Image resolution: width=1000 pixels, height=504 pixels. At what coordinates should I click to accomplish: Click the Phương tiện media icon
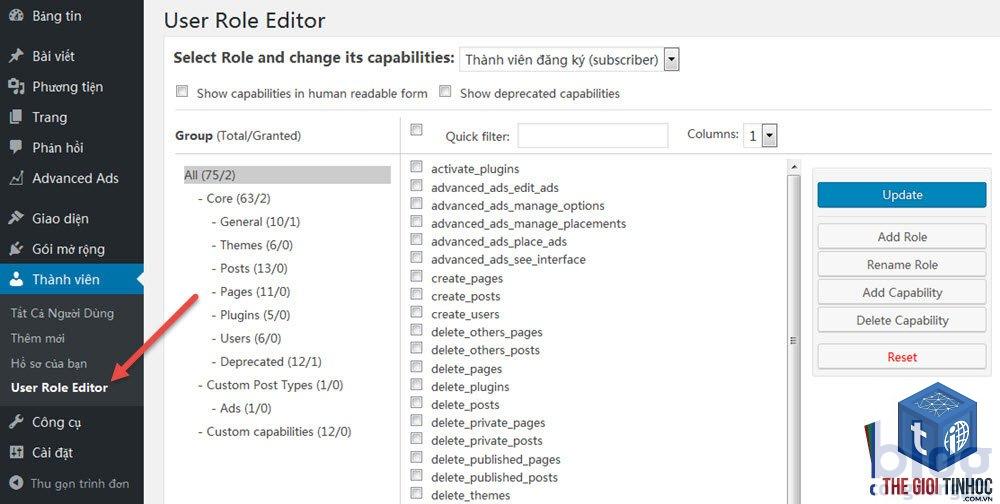click(x=16, y=87)
